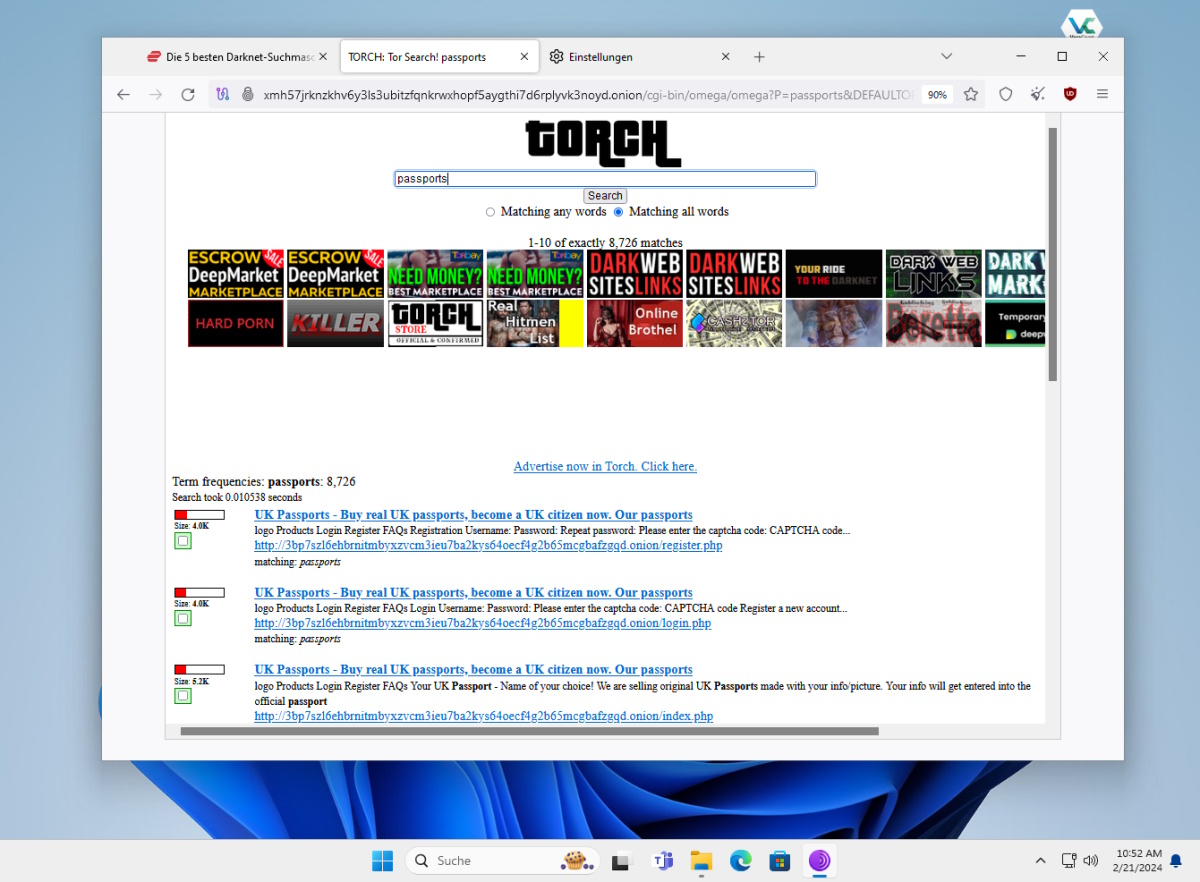Select the Matching all words radio button

coord(618,212)
